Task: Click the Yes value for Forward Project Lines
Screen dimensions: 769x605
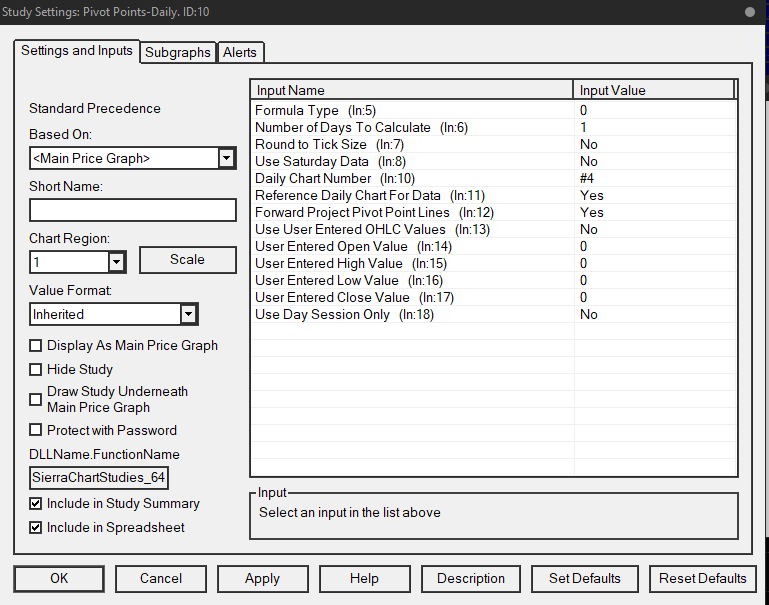Action: click(591, 212)
